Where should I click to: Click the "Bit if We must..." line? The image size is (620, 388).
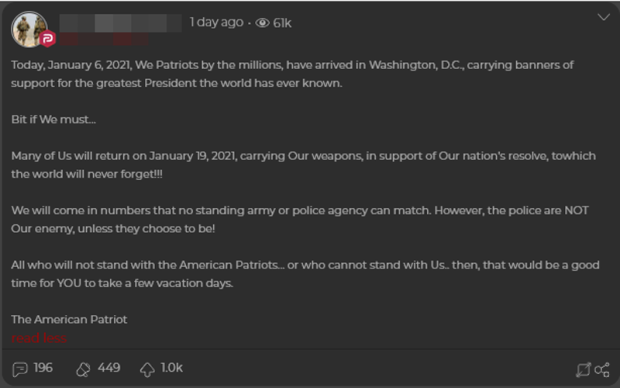click(x=53, y=119)
